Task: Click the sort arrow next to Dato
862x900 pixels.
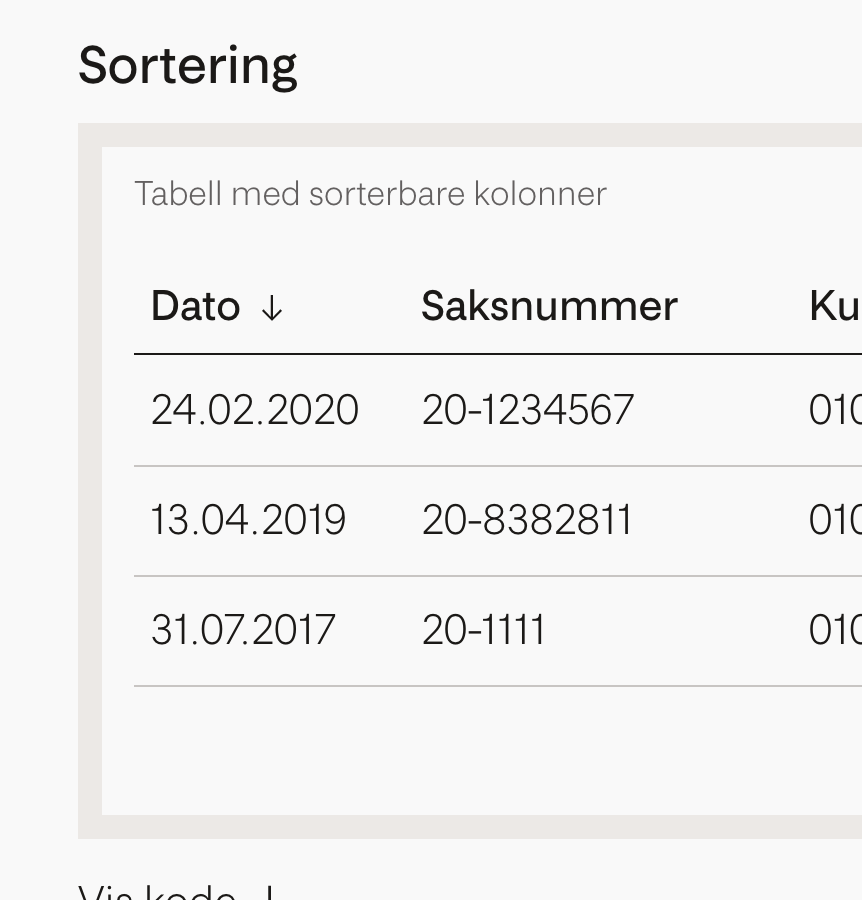Action: (272, 308)
